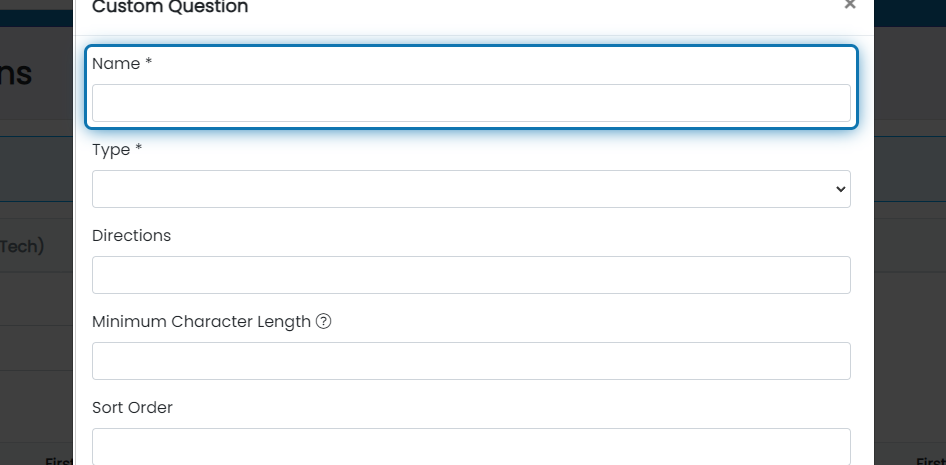Screen dimensions: 946x465
Task: Click the "Type *" field label
Action: pos(117,150)
